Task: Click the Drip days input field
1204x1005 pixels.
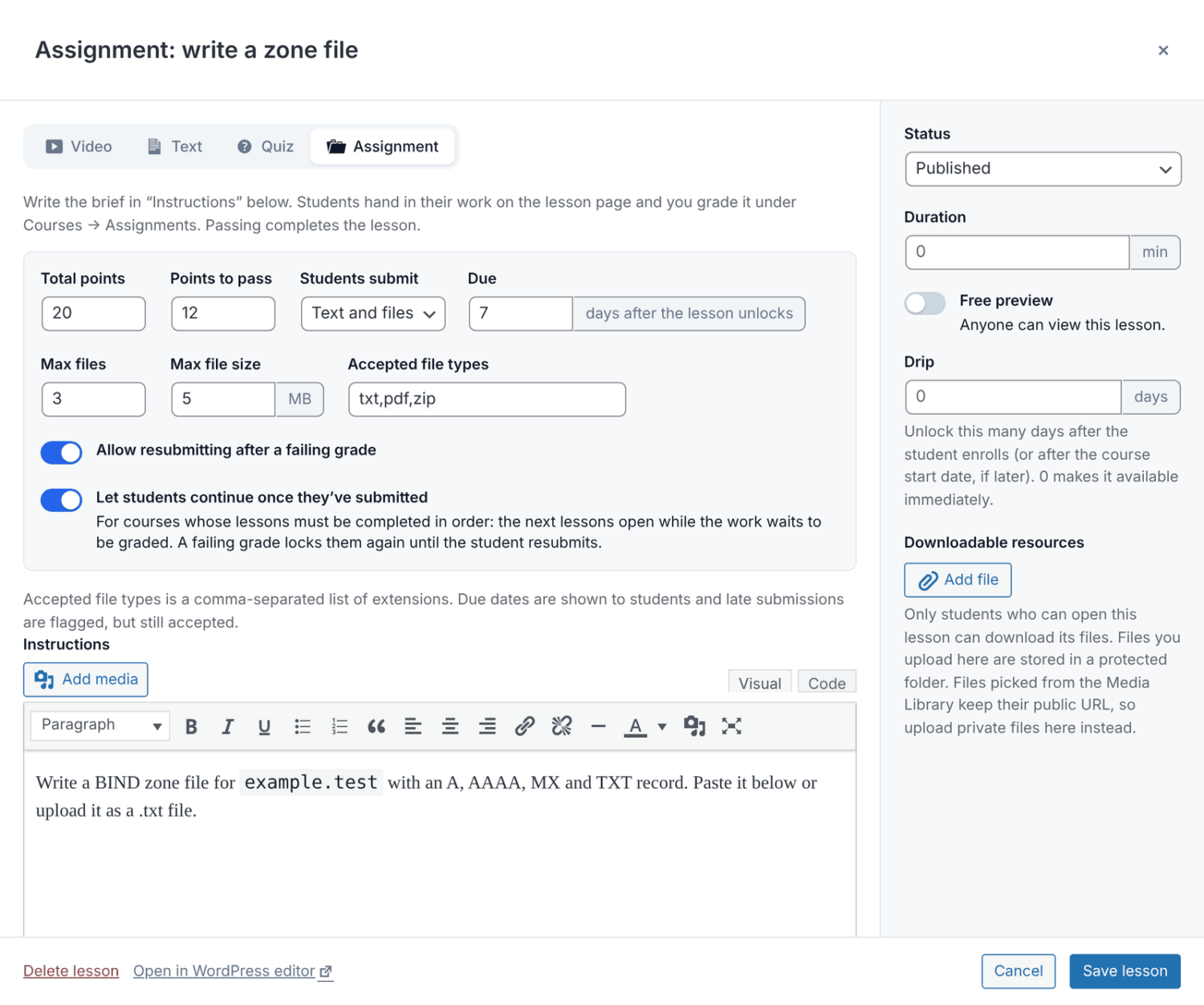Action: click(x=1013, y=397)
